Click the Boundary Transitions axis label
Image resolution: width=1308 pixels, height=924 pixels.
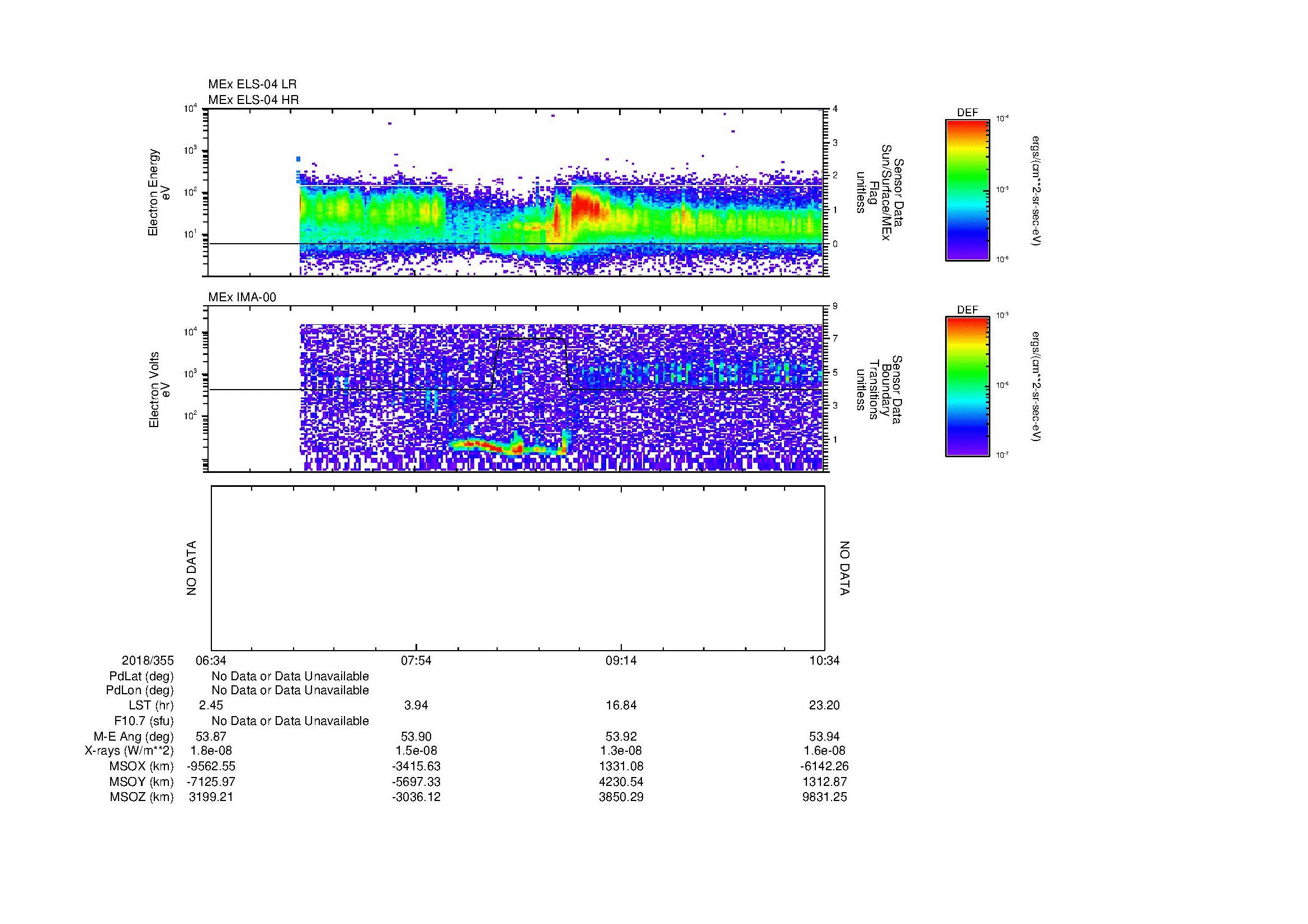pos(879,390)
